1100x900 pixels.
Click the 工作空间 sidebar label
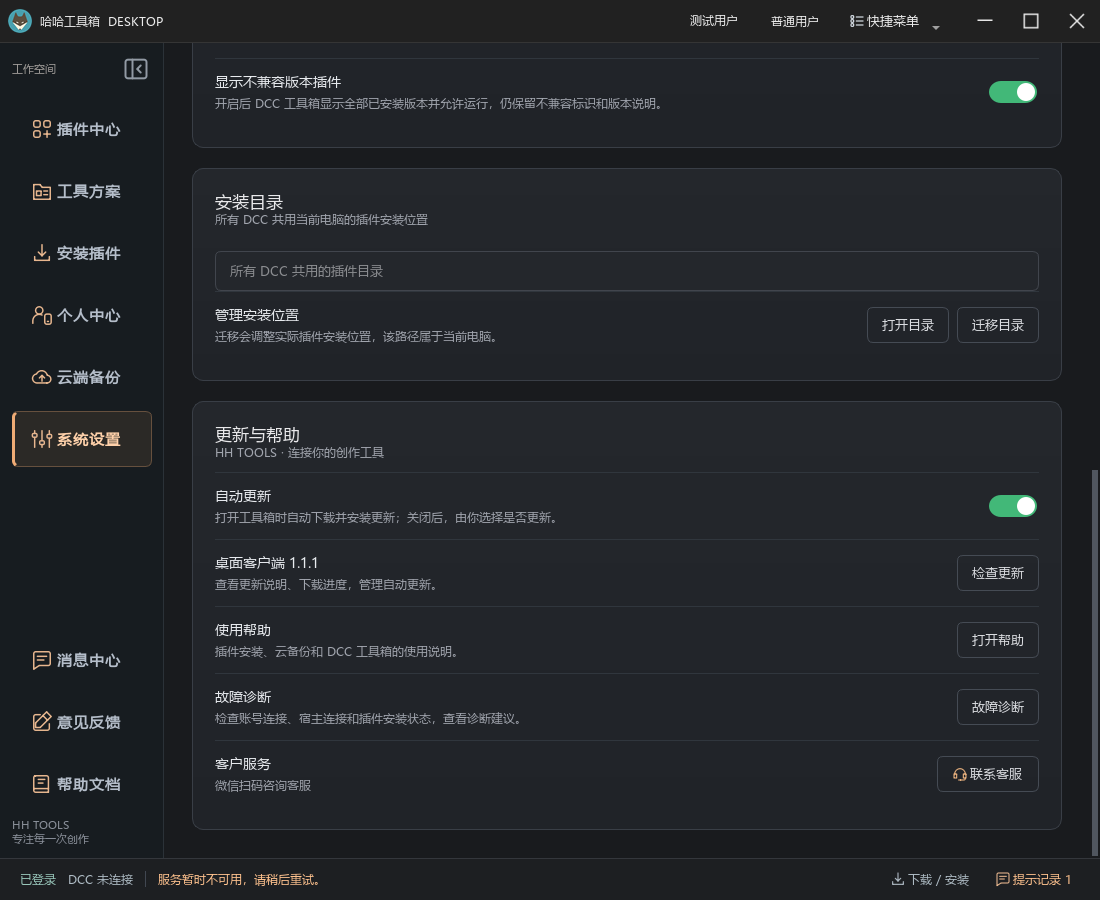34,69
